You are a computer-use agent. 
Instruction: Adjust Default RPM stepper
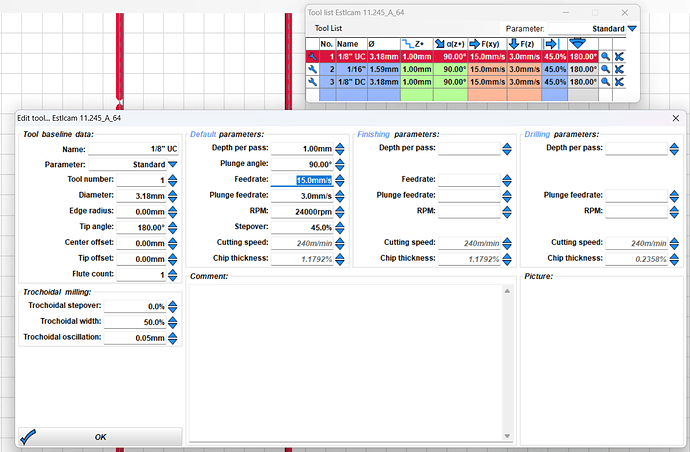(340, 212)
